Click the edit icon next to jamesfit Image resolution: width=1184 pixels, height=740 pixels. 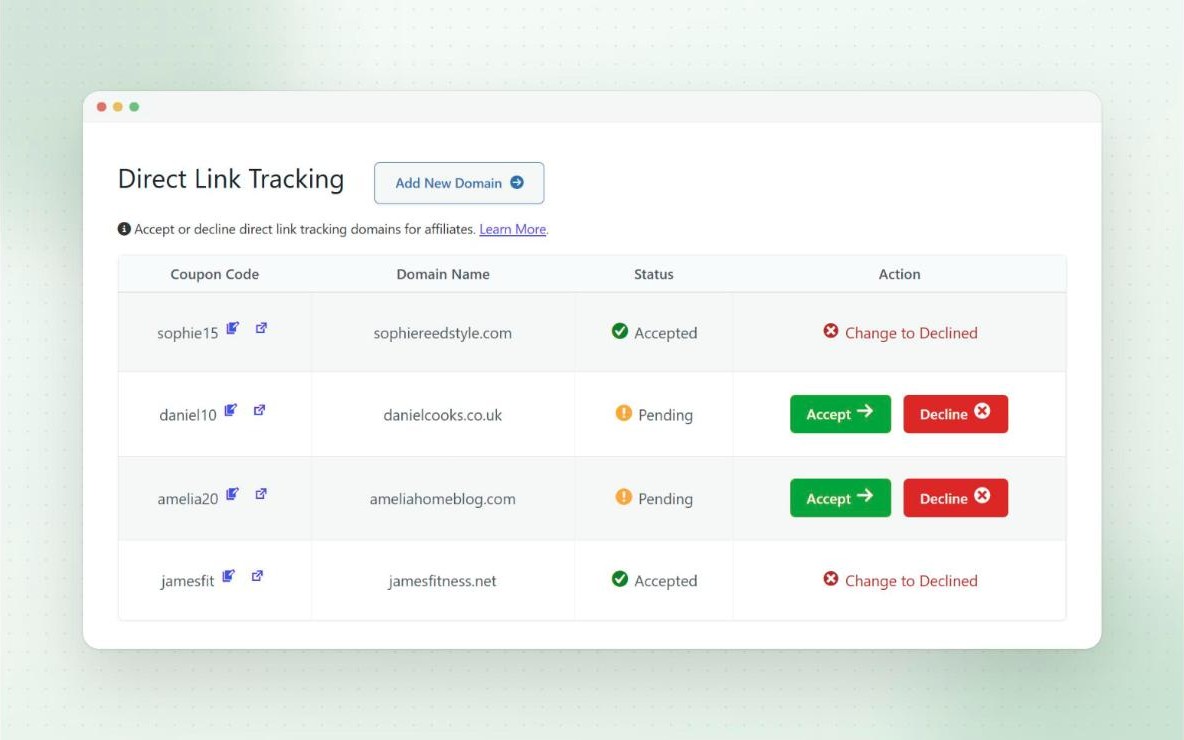pyautogui.click(x=229, y=576)
